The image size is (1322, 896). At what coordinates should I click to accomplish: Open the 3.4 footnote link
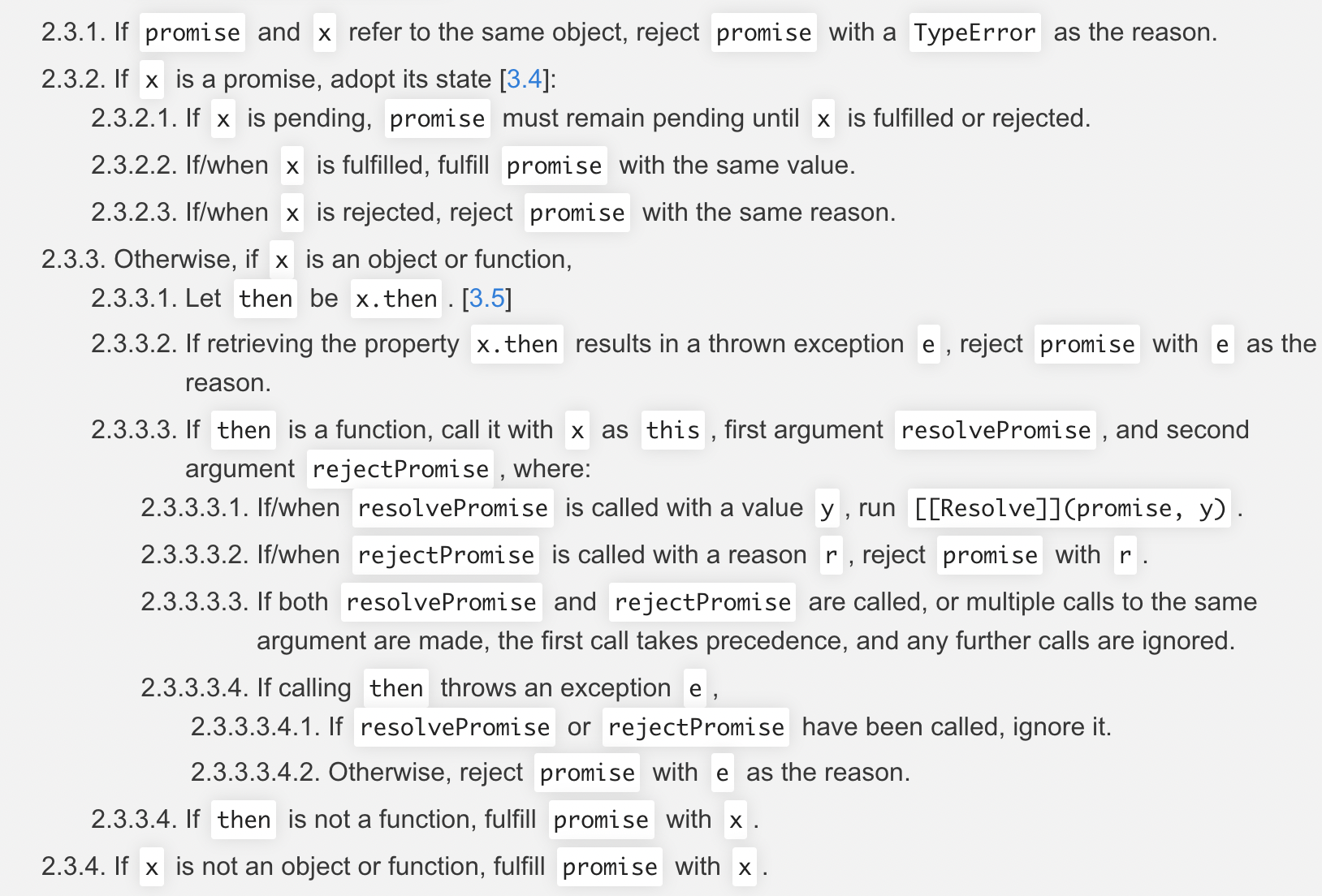point(524,79)
